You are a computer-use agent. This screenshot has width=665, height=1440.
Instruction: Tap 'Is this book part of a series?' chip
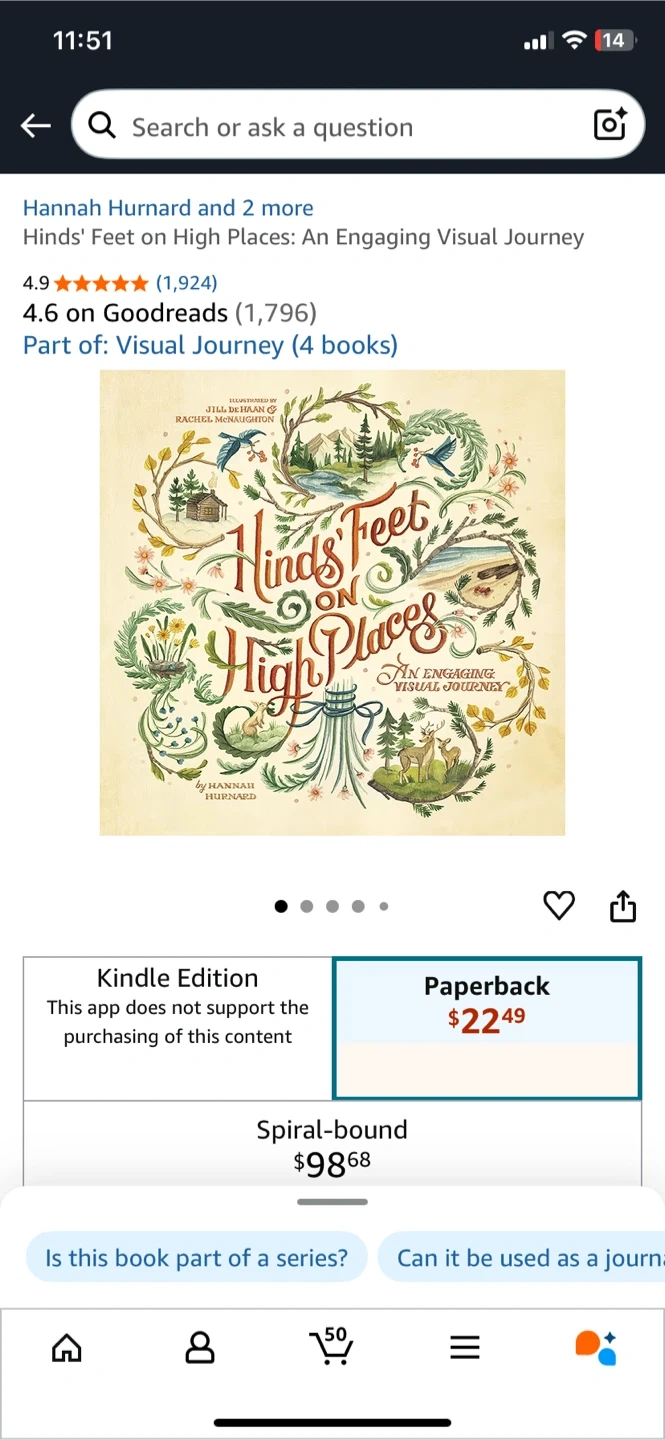point(196,1257)
